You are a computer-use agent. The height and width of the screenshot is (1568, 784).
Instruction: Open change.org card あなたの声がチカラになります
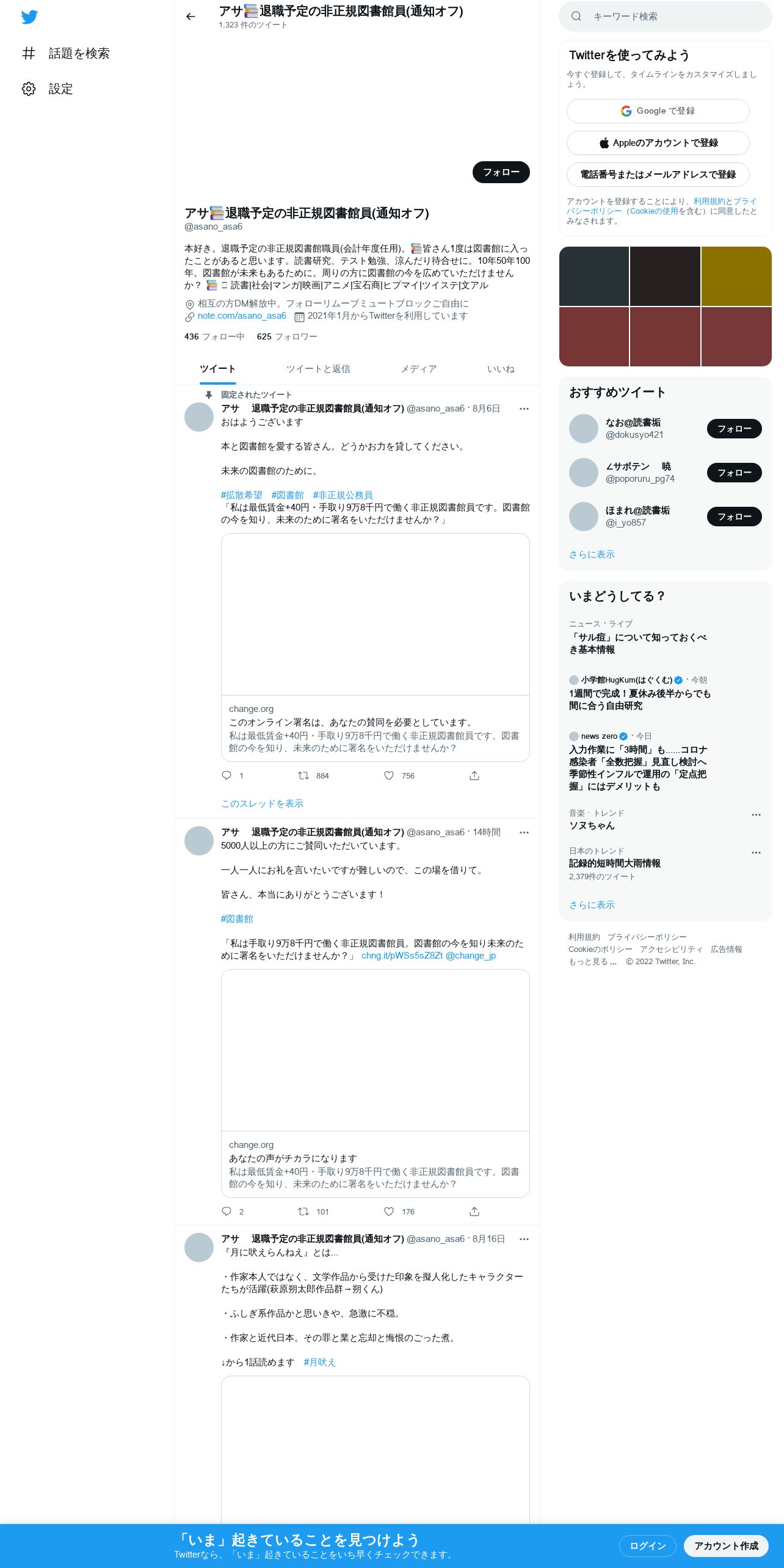pos(375,1083)
